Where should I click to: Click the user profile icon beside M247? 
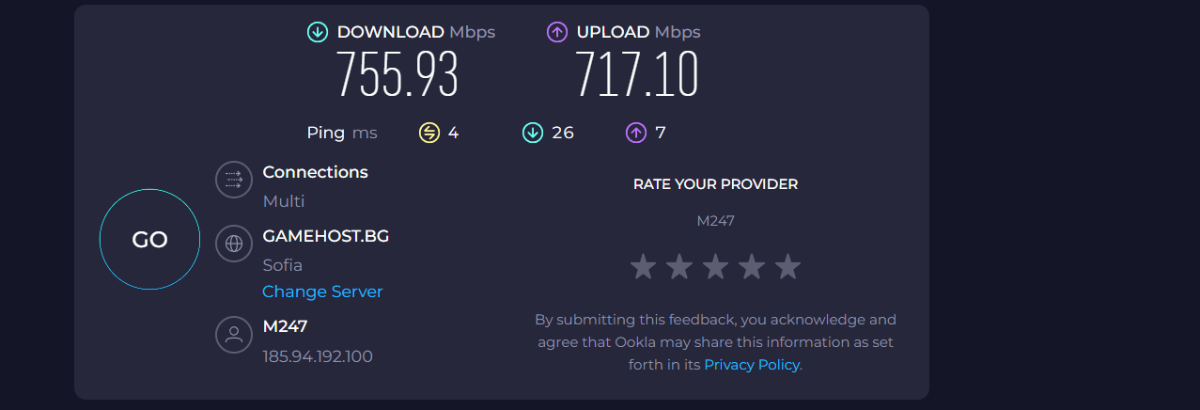click(234, 335)
